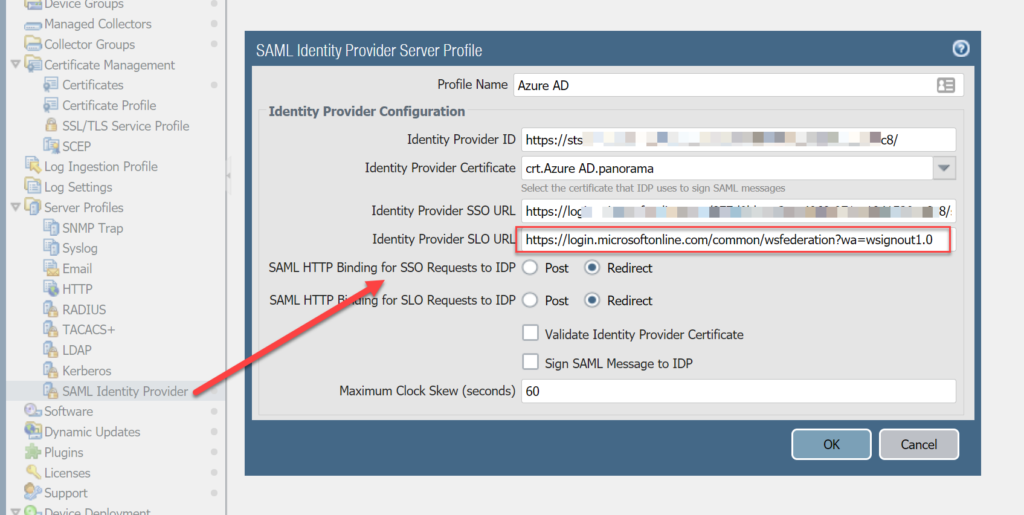
Task: Open the Identity Provider Certificate dropdown arrow
Action: click(944, 168)
